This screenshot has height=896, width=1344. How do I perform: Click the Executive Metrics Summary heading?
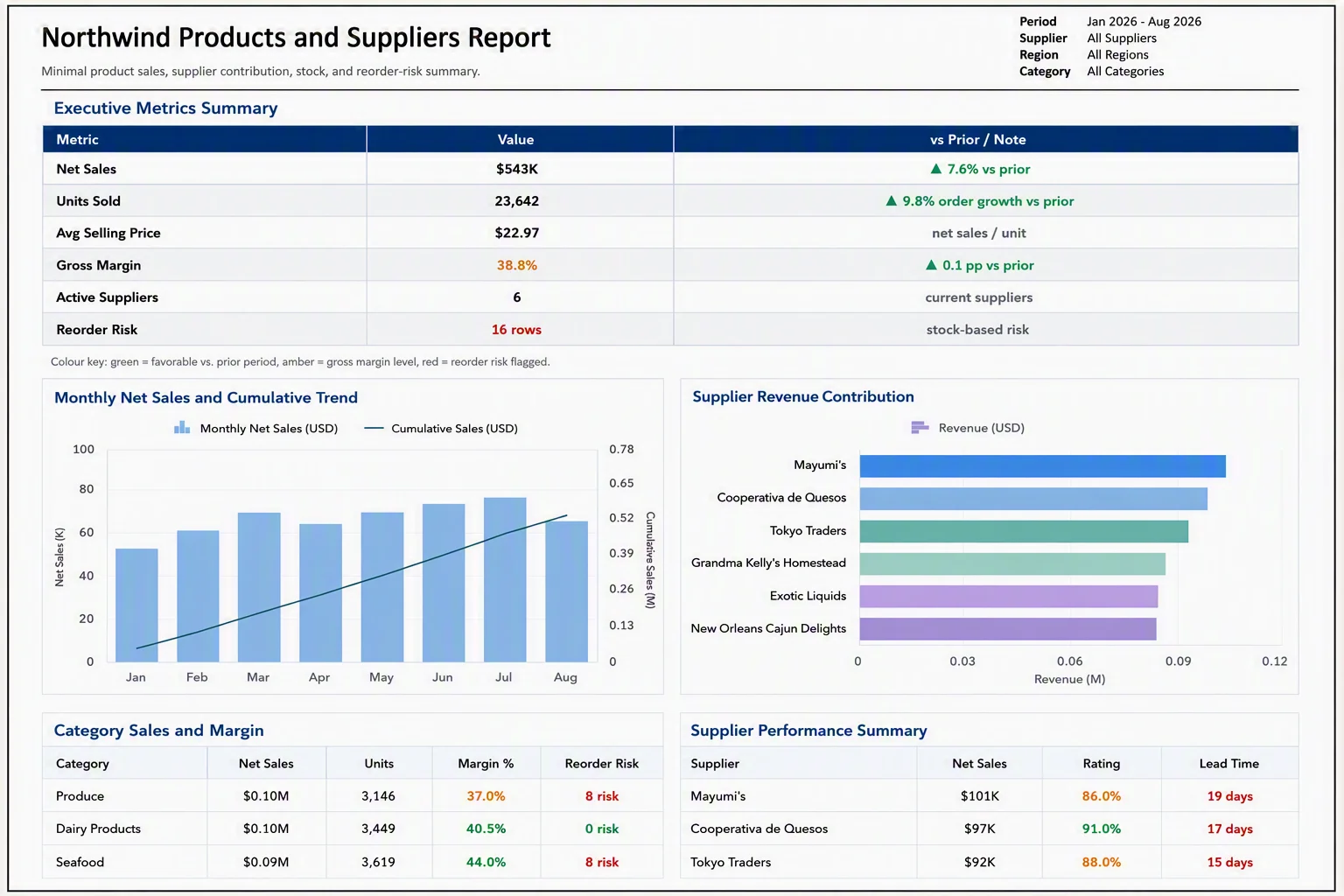coord(165,108)
